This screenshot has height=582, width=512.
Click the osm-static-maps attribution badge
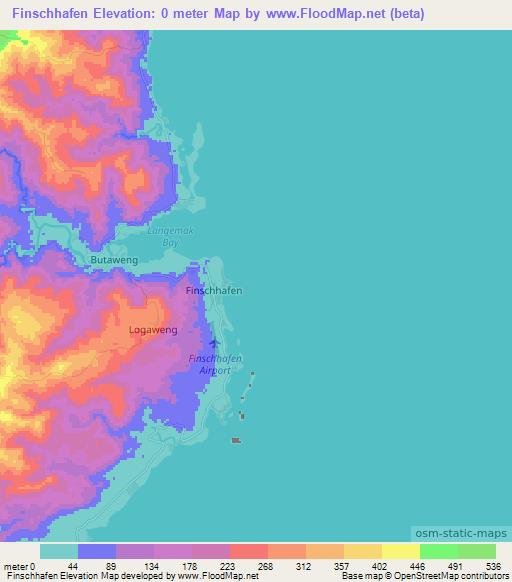pyautogui.click(x=461, y=533)
